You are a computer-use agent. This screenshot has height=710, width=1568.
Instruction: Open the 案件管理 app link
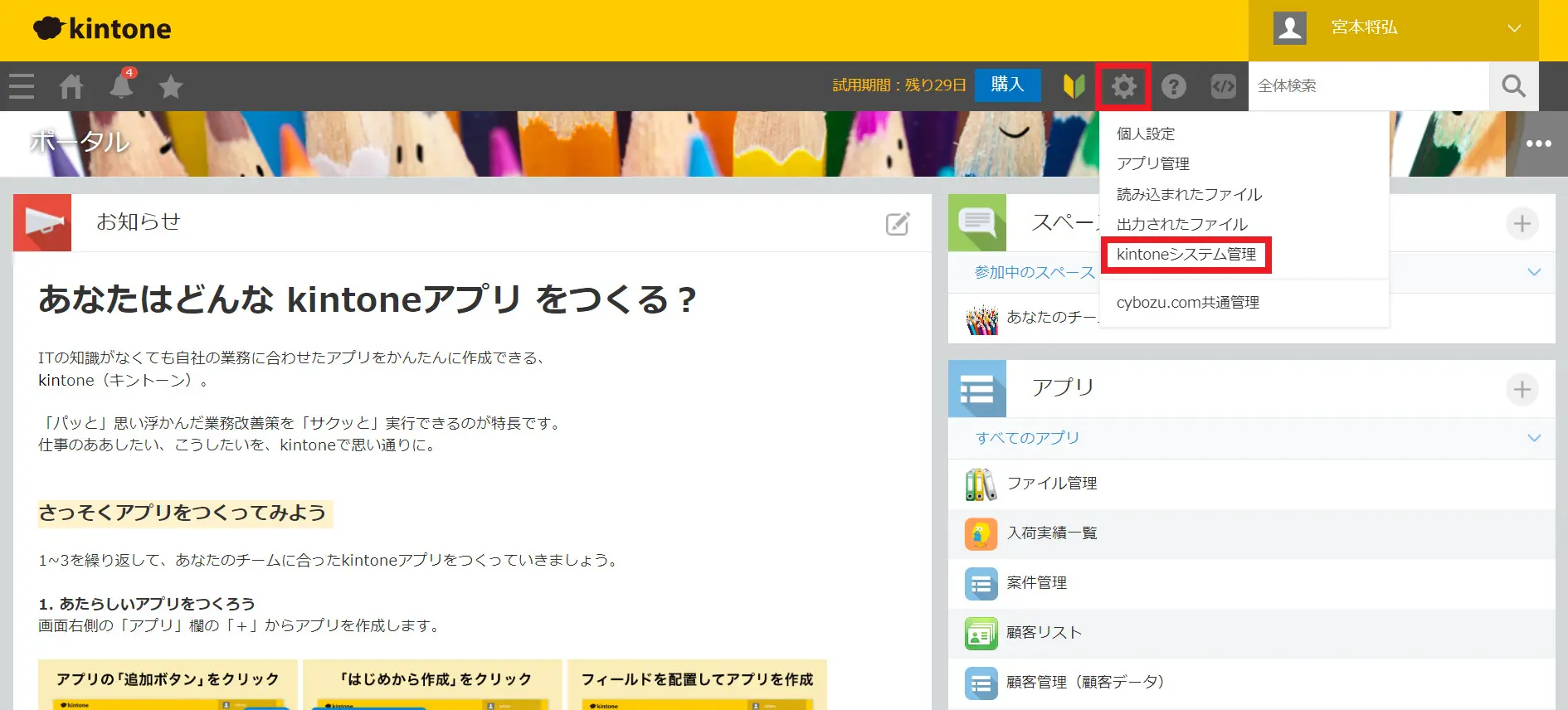[x=1036, y=583]
